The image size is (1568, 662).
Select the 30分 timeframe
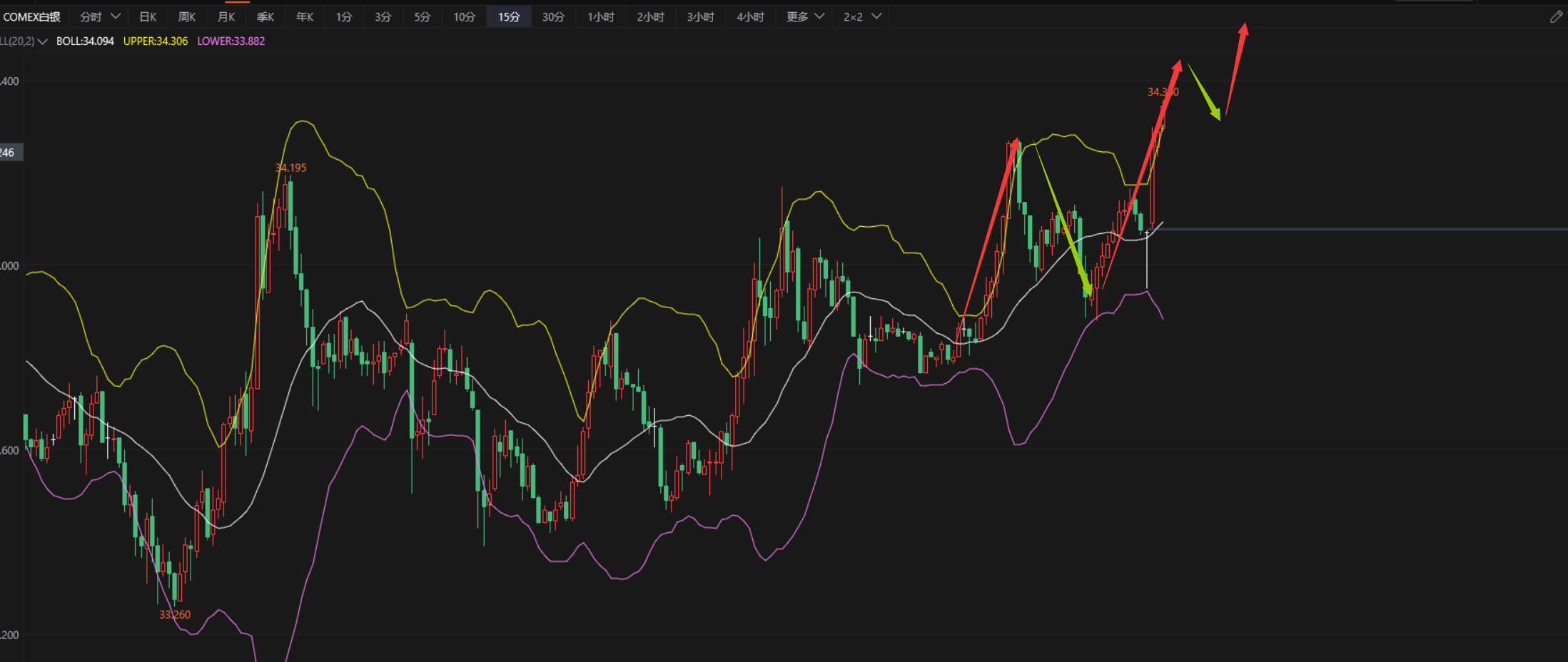[x=553, y=16]
